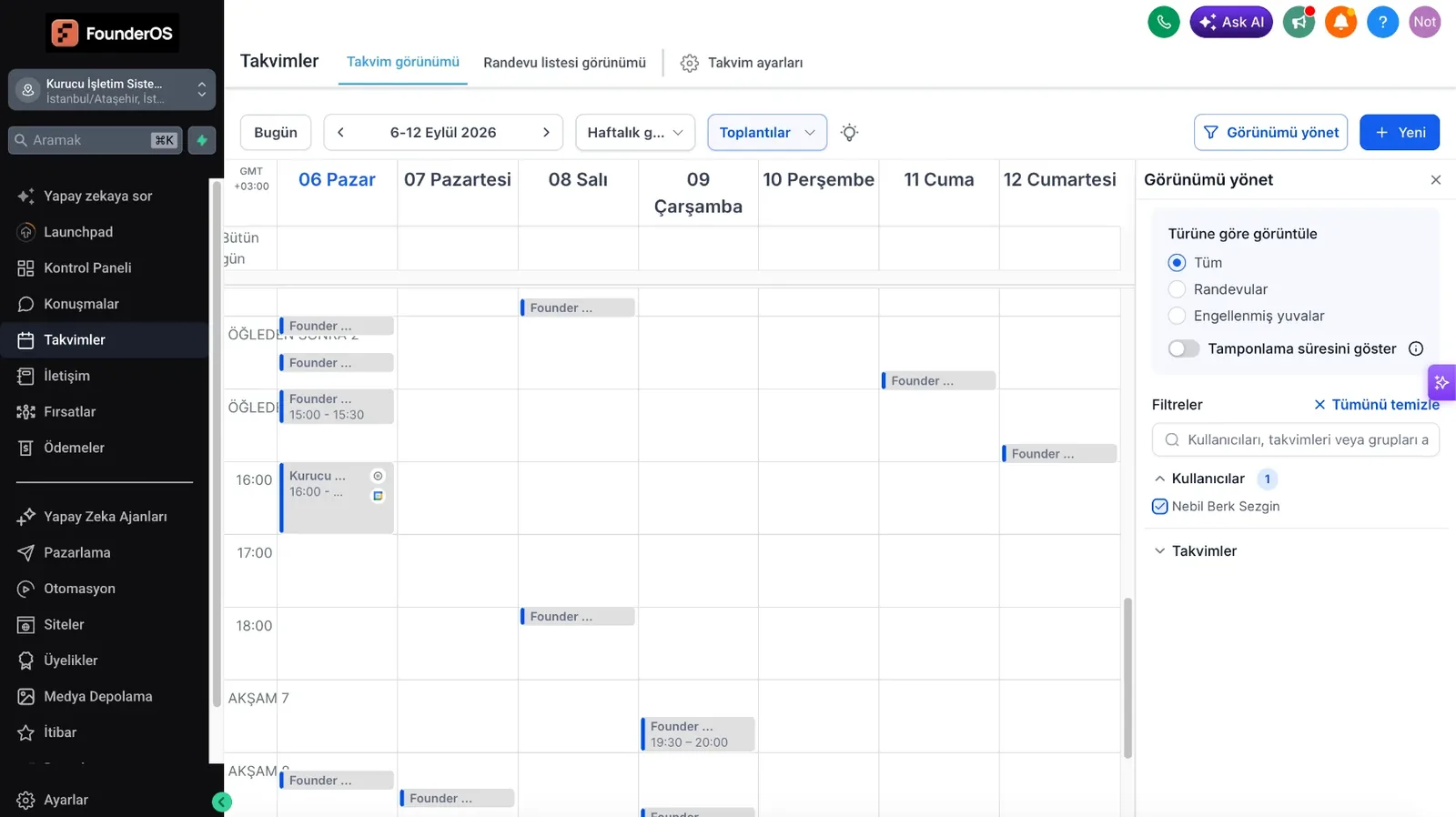Go to next week arrow
The image size is (1456, 817).
(546, 133)
